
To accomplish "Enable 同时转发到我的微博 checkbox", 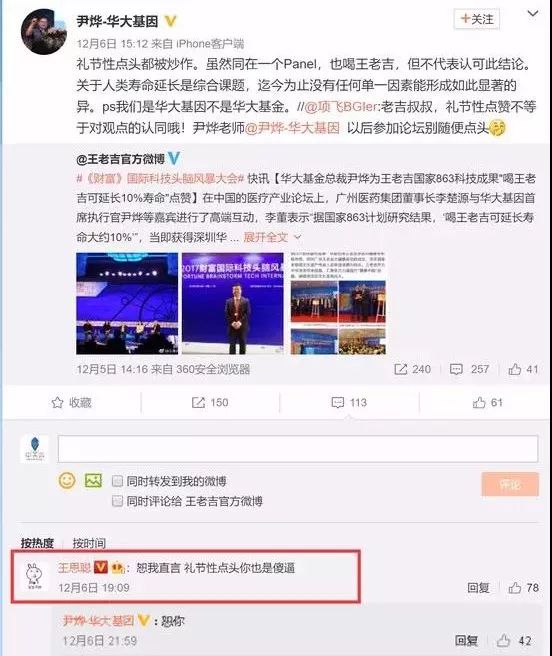I will point(118,481).
